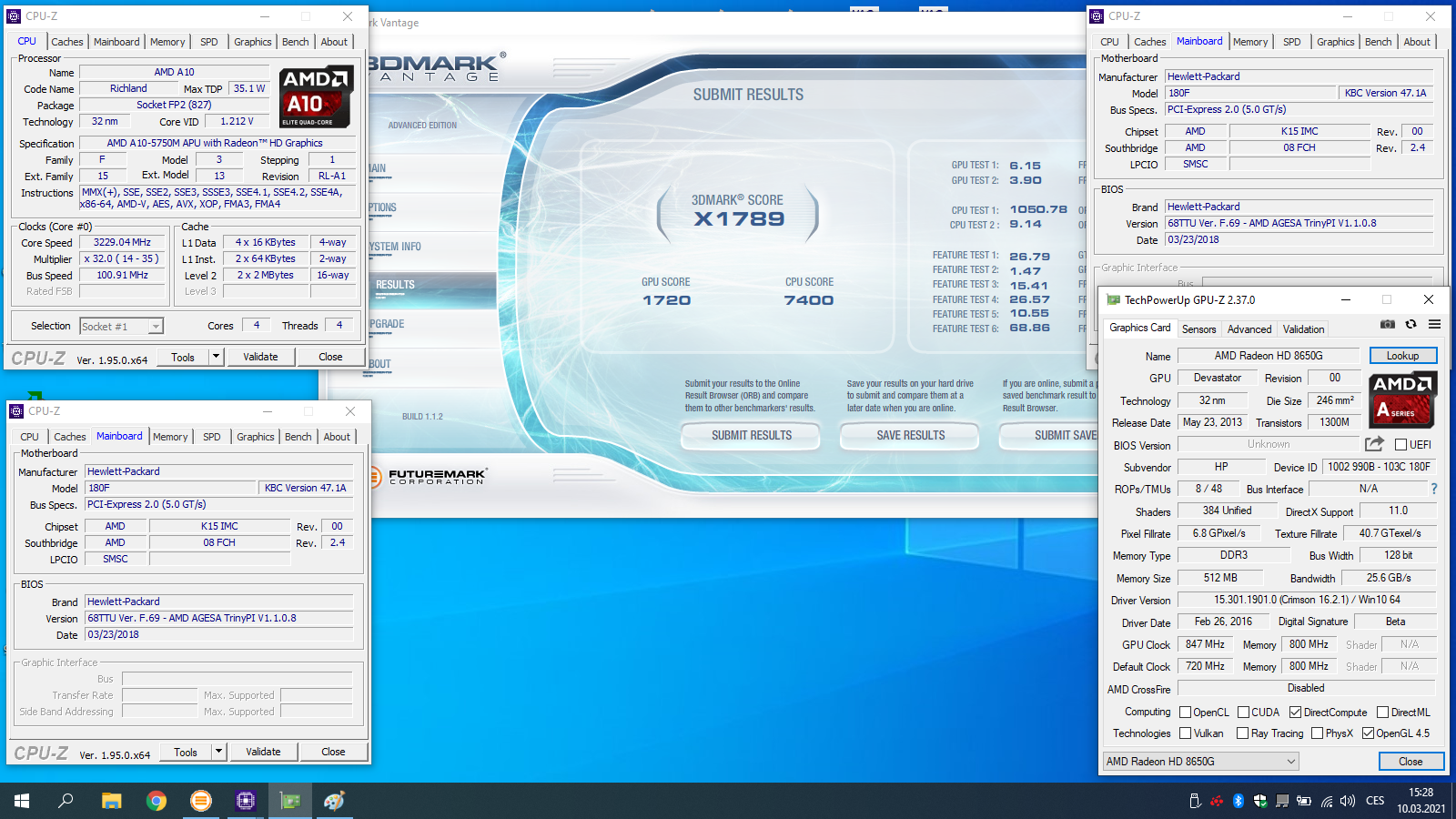Open the GPU-Z hamburger menu
The width and height of the screenshot is (1456, 819).
pyautogui.click(x=1434, y=324)
